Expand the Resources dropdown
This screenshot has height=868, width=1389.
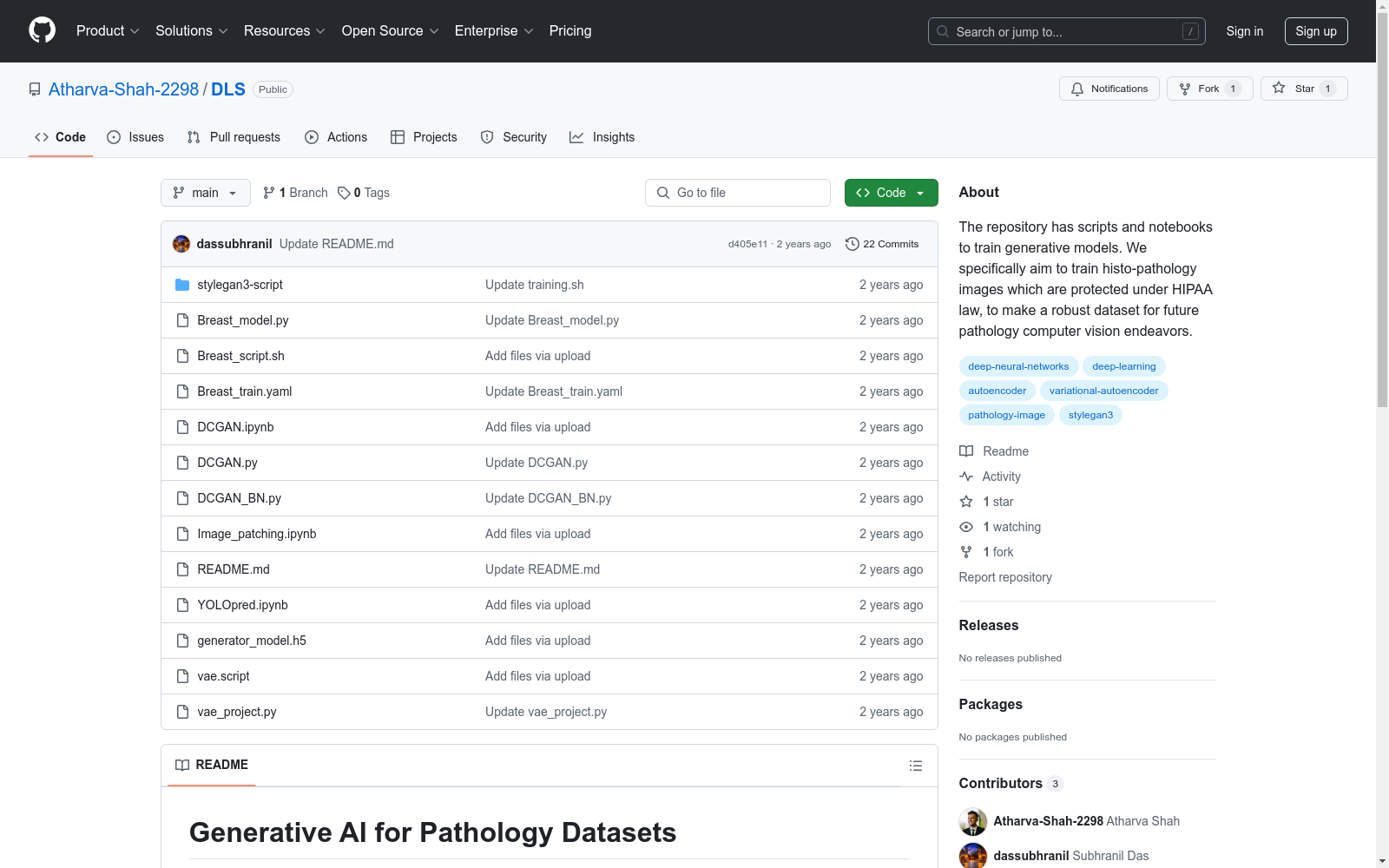tap(285, 30)
